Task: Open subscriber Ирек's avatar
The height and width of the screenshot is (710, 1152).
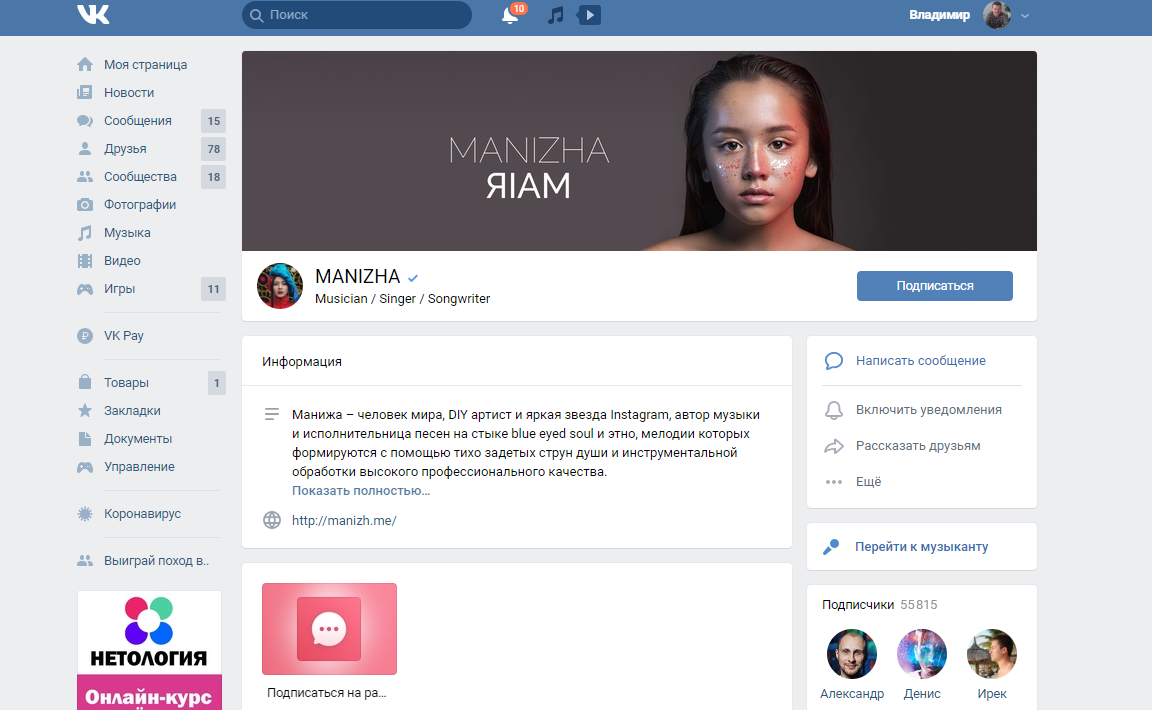Action: pyautogui.click(x=992, y=653)
